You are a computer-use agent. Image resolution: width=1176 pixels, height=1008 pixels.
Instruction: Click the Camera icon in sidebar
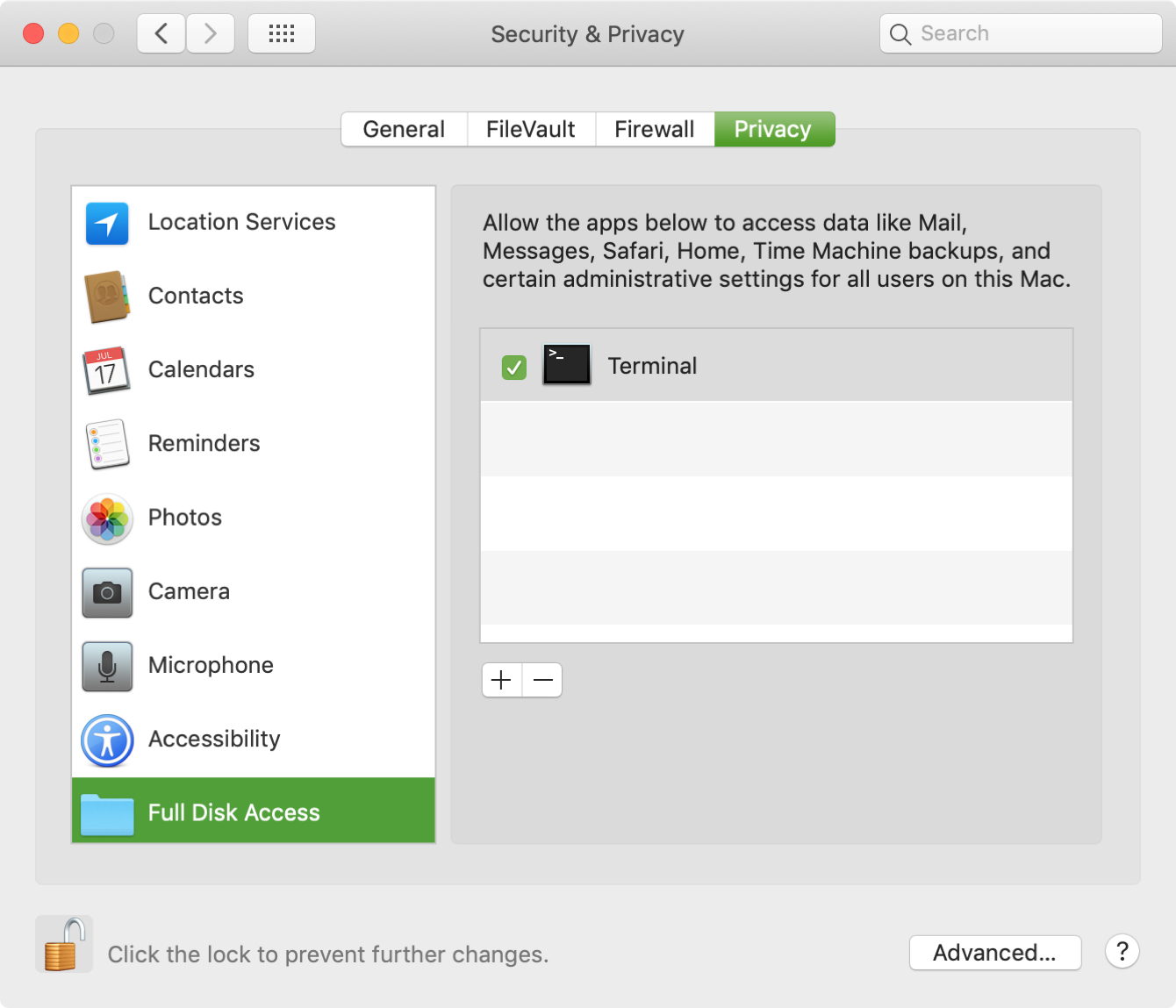pyautogui.click(x=107, y=592)
